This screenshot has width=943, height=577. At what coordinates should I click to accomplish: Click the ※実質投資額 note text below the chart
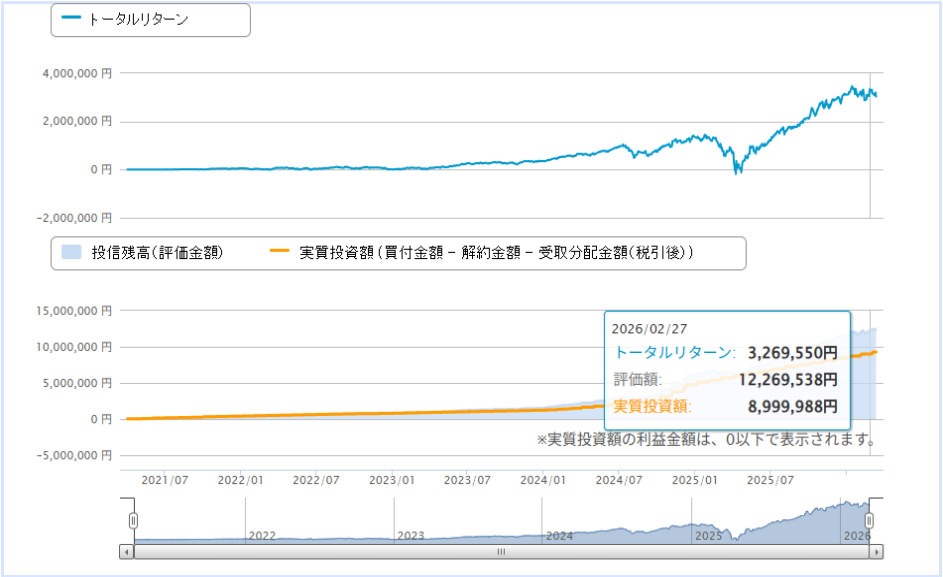[706, 440]
